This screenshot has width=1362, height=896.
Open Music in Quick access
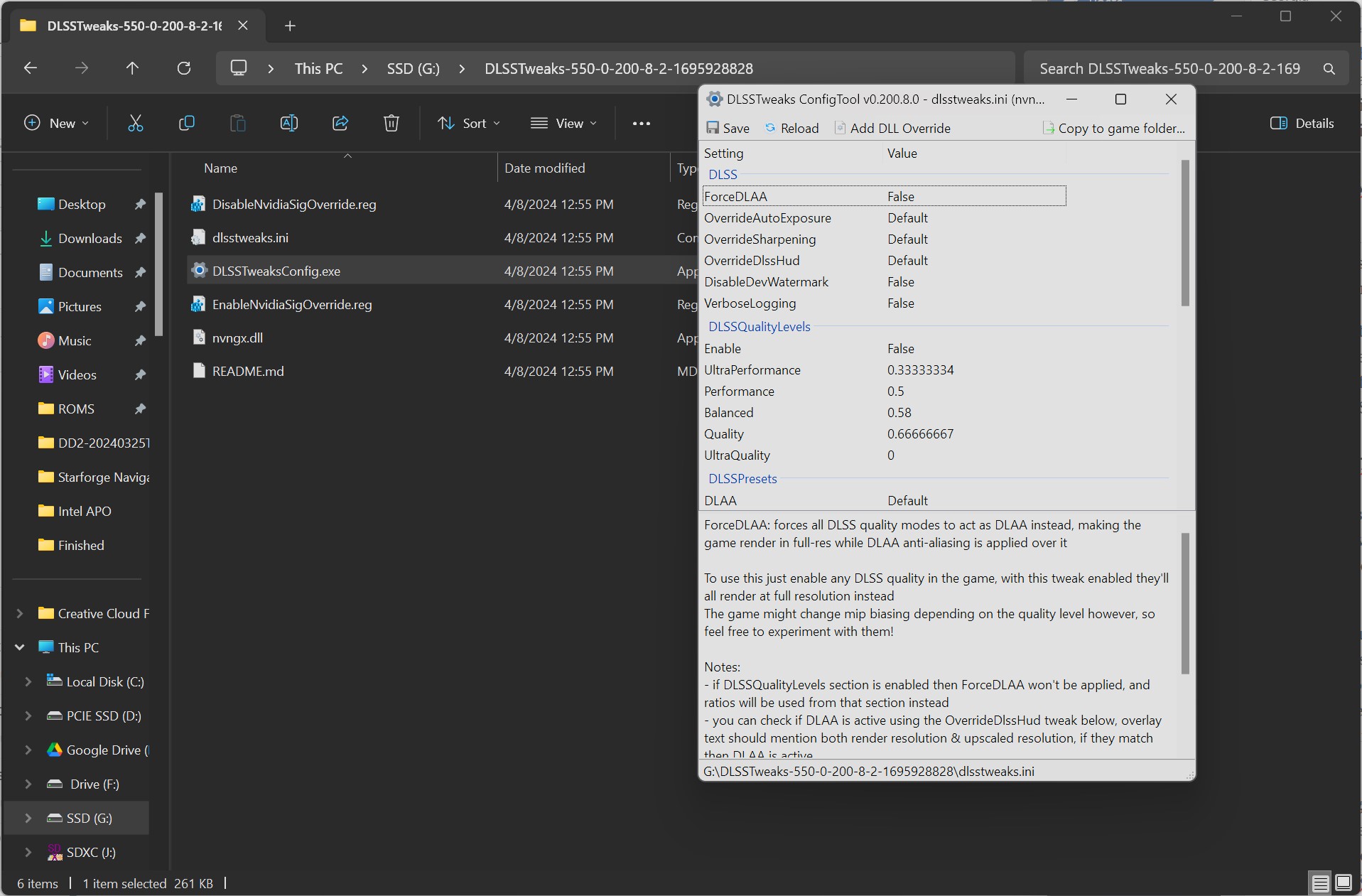pyautogui.click(x=75, y=340)
